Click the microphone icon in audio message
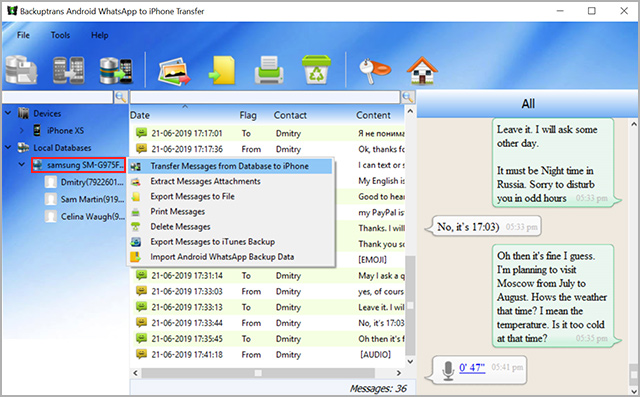Screen dimensions: 640x397 [448, 370]
